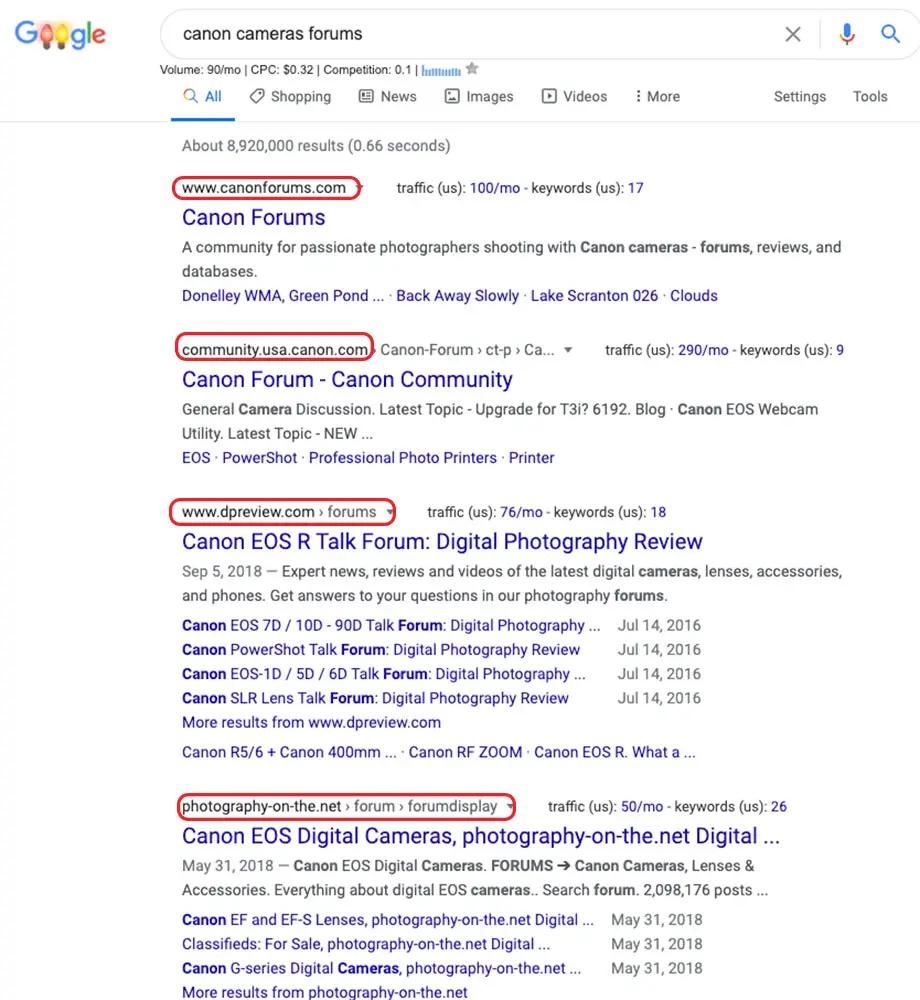
Task: Open dropdown arrow next to www.canonforums.com
Action: point(359,188)
